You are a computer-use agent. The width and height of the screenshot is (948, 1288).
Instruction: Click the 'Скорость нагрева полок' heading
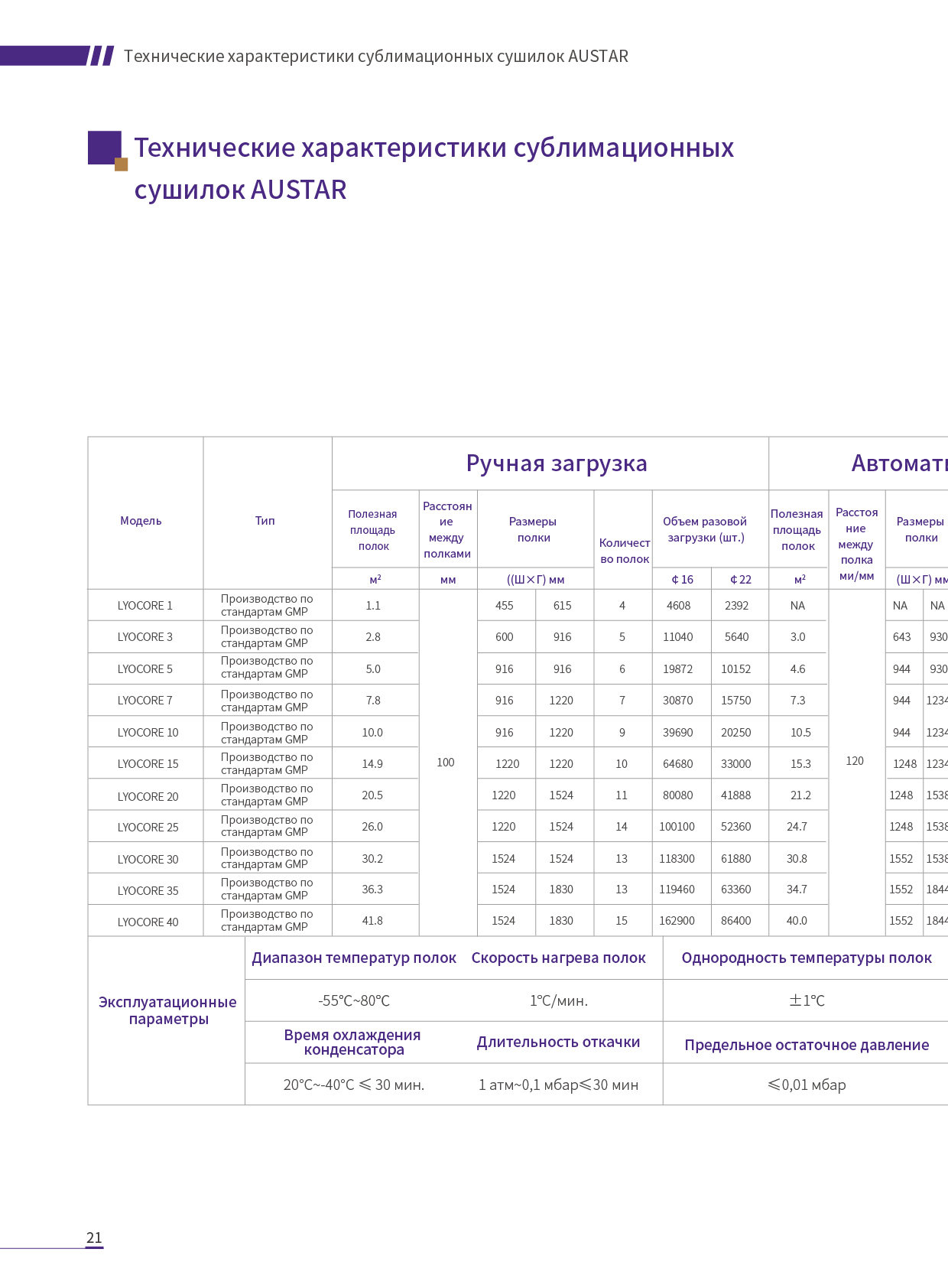click(x=559, y=958)
